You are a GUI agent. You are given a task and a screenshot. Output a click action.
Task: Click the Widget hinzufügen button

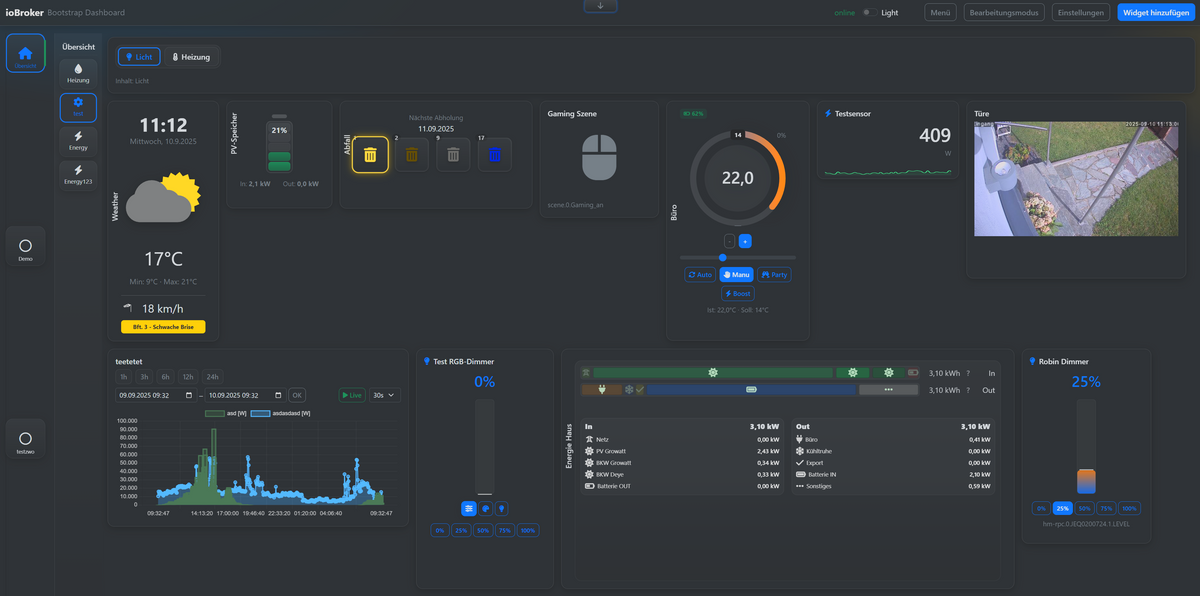pos(1155,13)
